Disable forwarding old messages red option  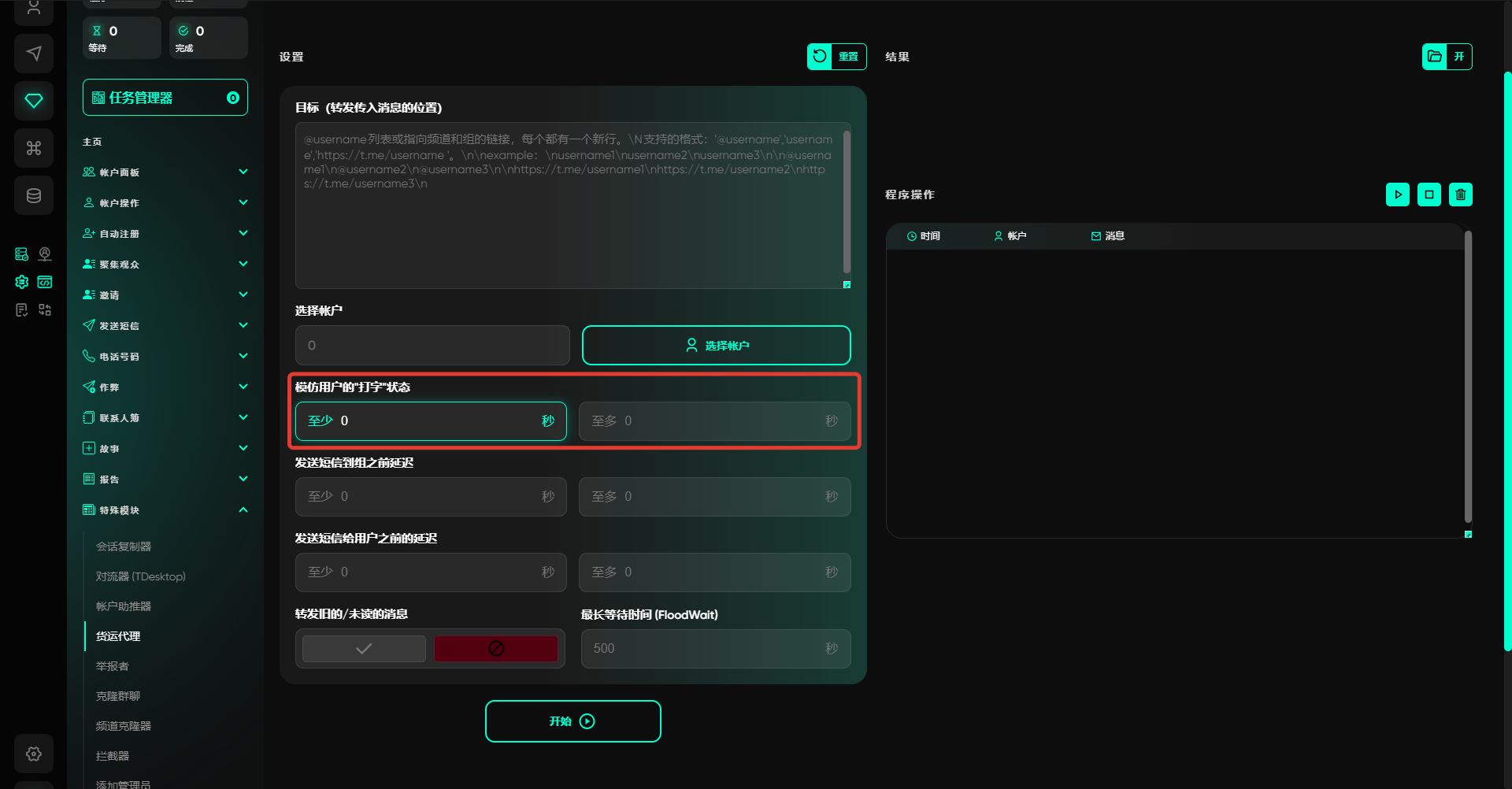496,649
